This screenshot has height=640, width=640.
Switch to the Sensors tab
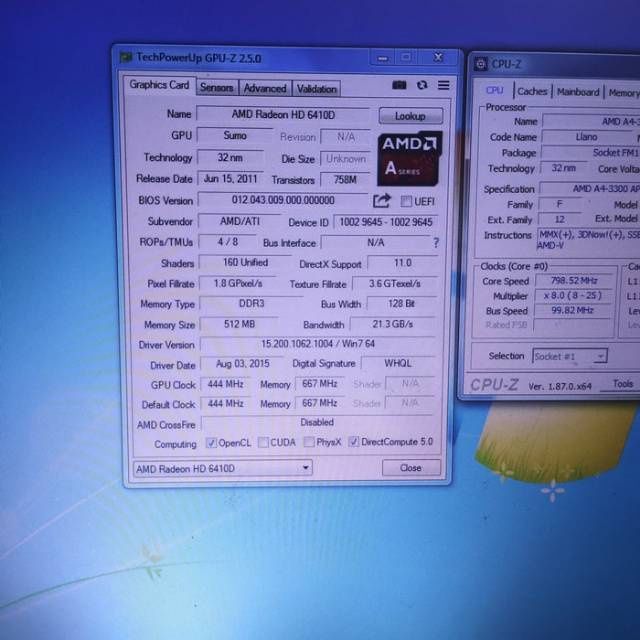click(216, 88)
